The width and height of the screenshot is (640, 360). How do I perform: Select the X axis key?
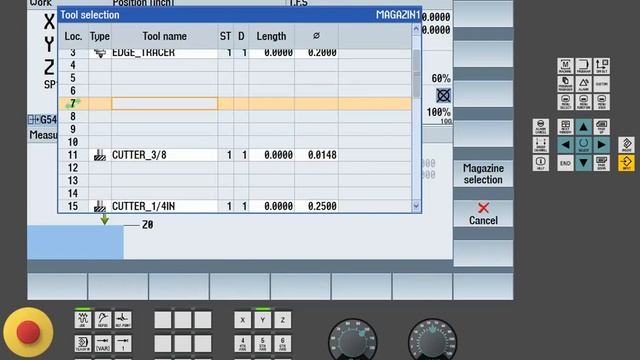(243, 320)
